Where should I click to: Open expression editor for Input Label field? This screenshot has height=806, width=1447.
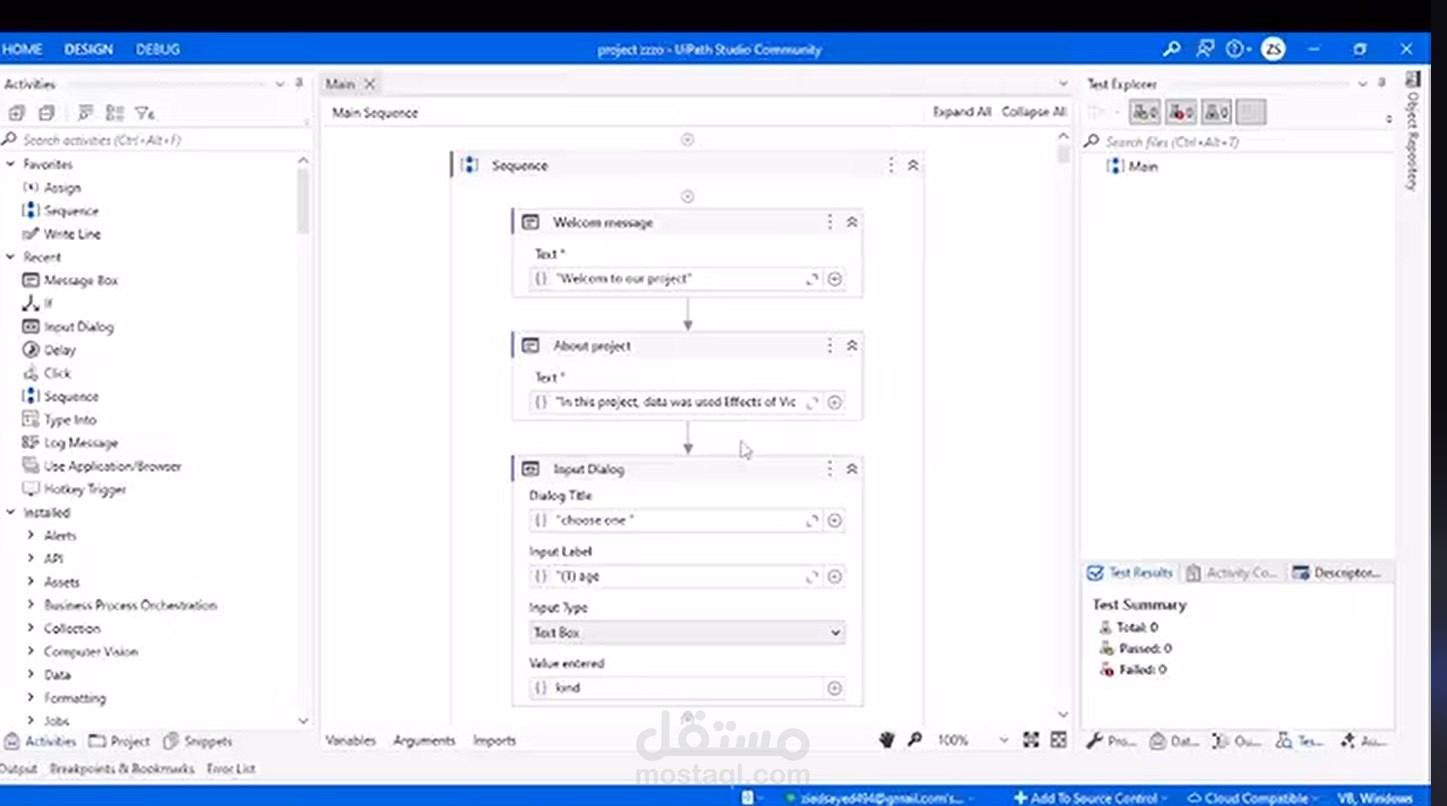point(812,576)
